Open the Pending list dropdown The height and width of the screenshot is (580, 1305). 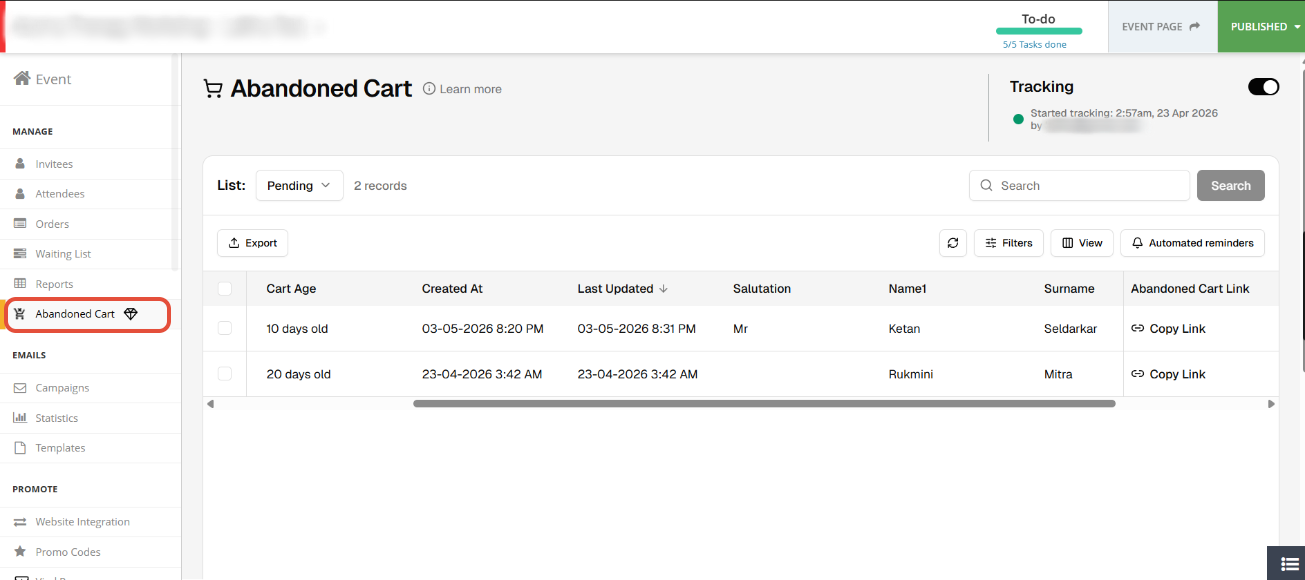300,186
